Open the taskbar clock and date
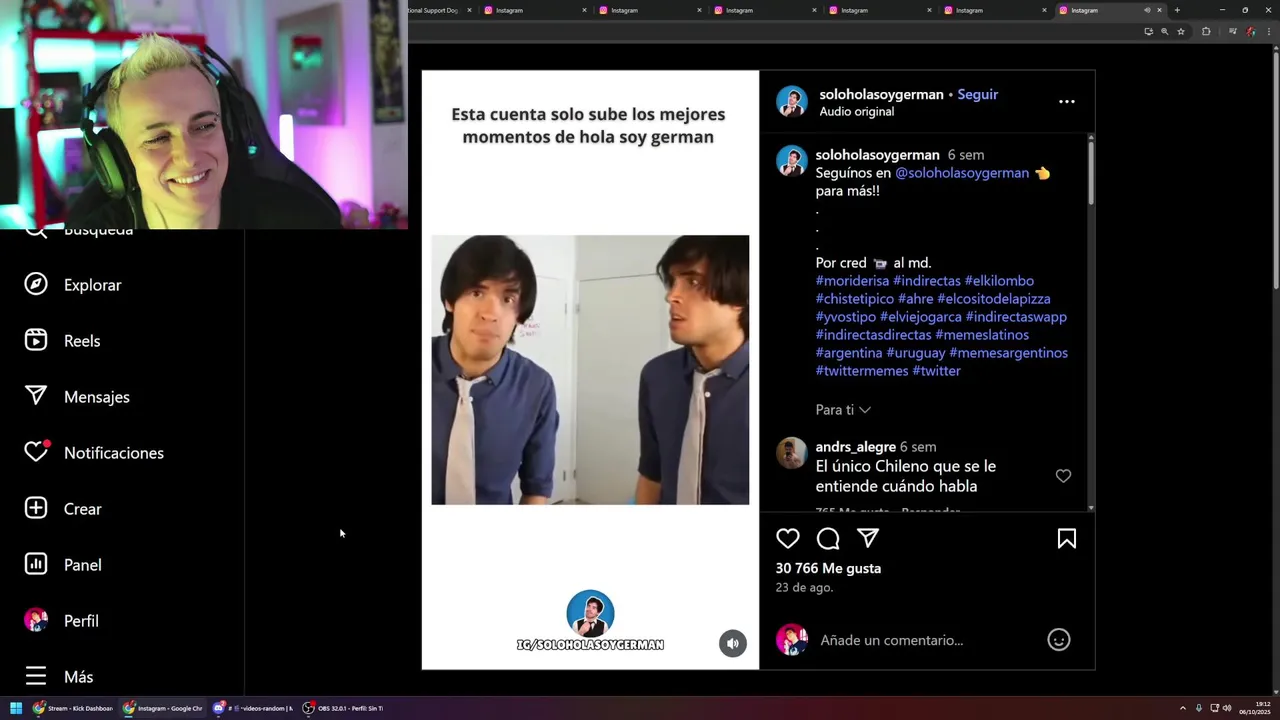This screenshot has width=1280, height=720. pos(1256,708)
